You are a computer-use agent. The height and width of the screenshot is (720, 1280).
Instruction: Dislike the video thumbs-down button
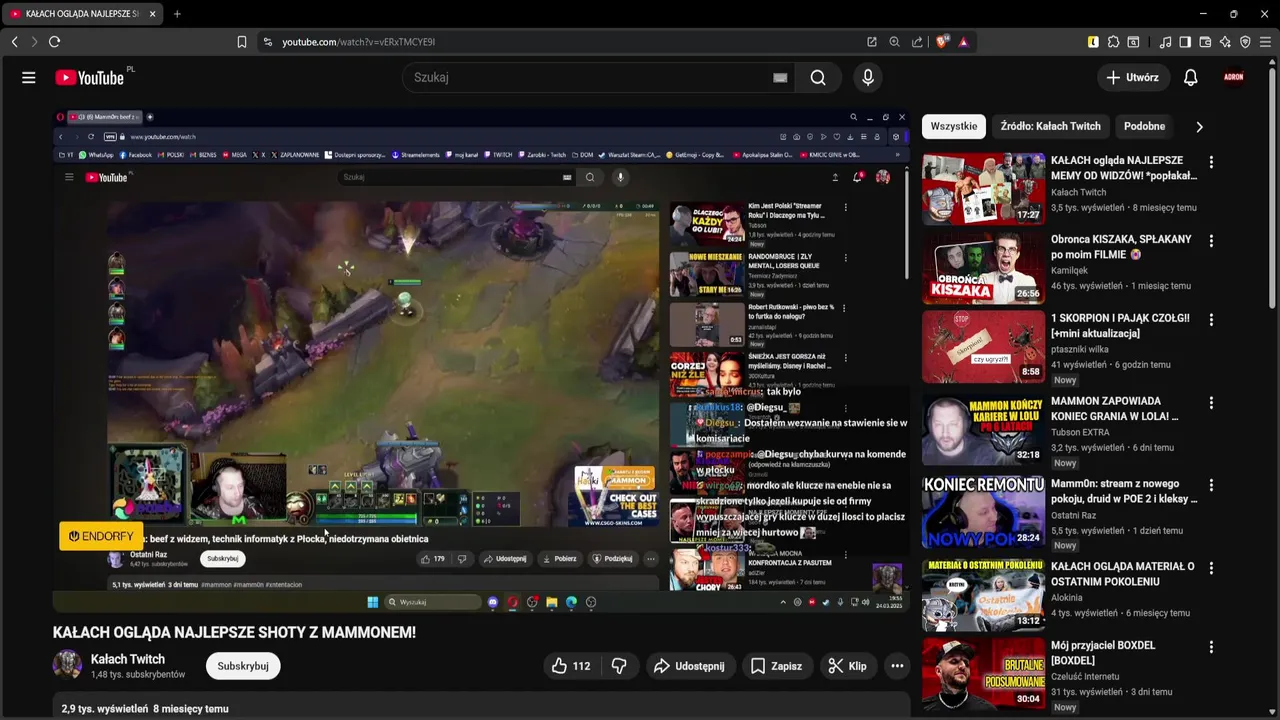[x=619, y=666]
